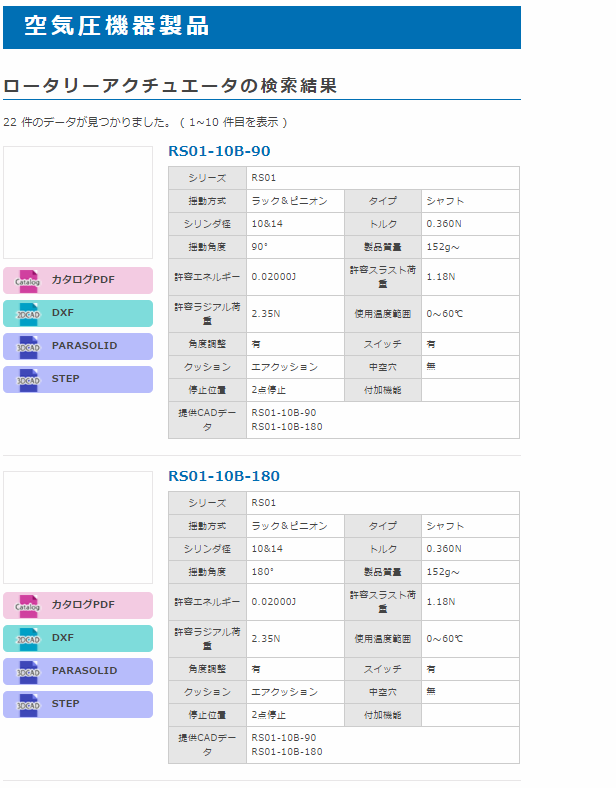616x788 pixels.
Task: Open the カタログPDF button for RS01-10B-180
Action: [x=84, y=605]
